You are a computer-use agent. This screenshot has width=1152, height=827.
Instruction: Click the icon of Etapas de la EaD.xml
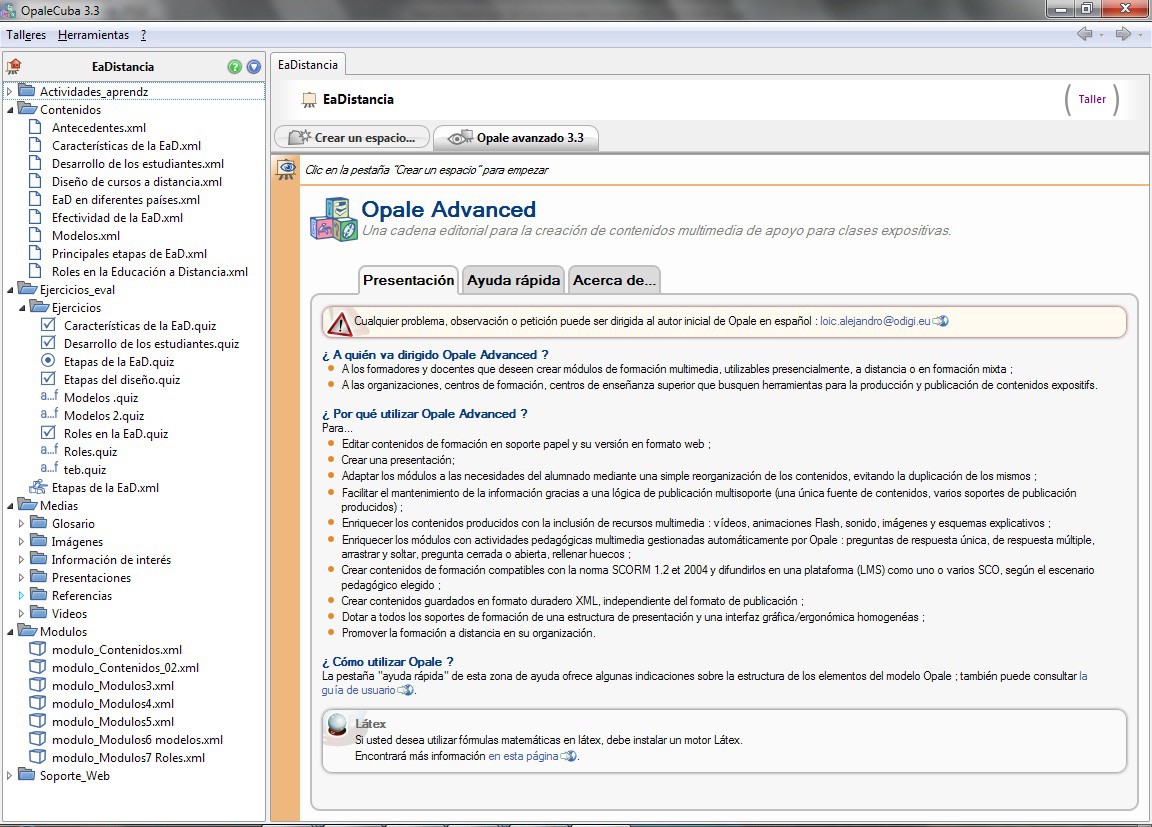(x=38, y=487)
